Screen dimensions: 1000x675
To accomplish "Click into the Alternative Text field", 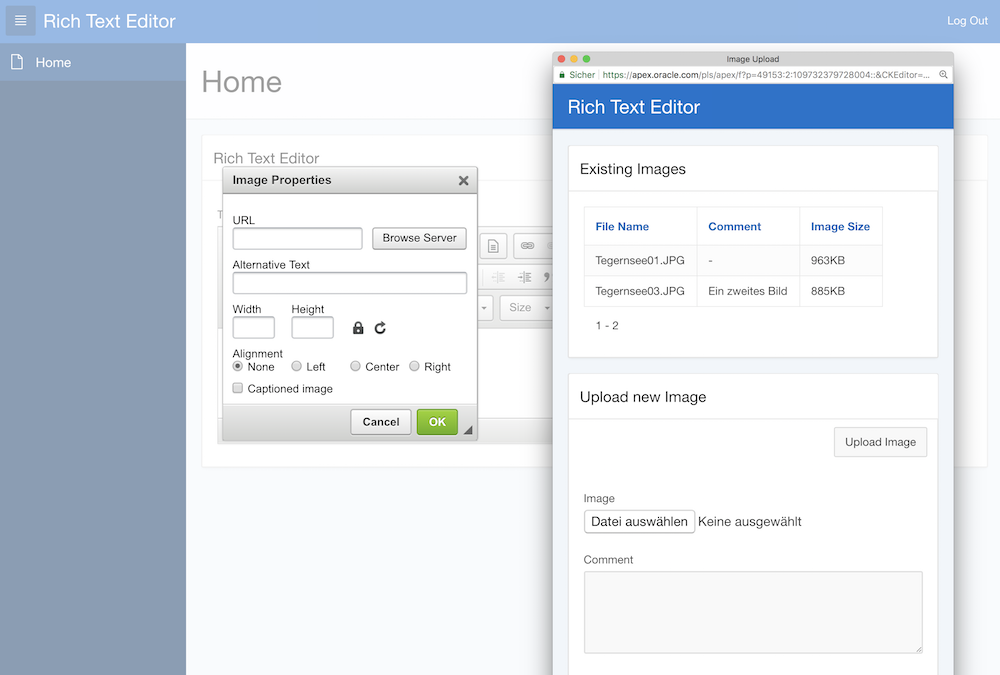I will click(x=349, y=283).
